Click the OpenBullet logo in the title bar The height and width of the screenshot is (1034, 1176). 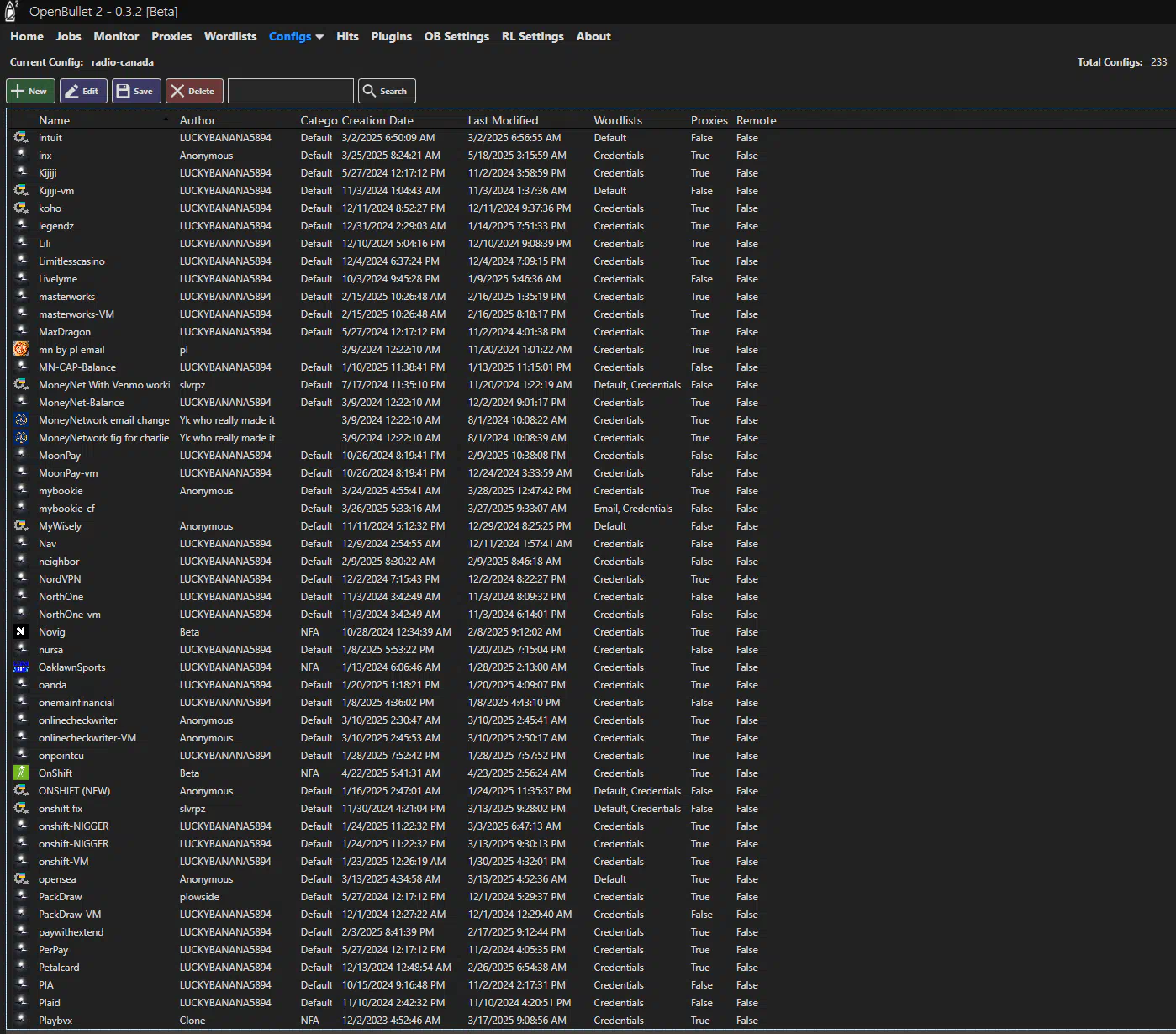click(12, 11)
